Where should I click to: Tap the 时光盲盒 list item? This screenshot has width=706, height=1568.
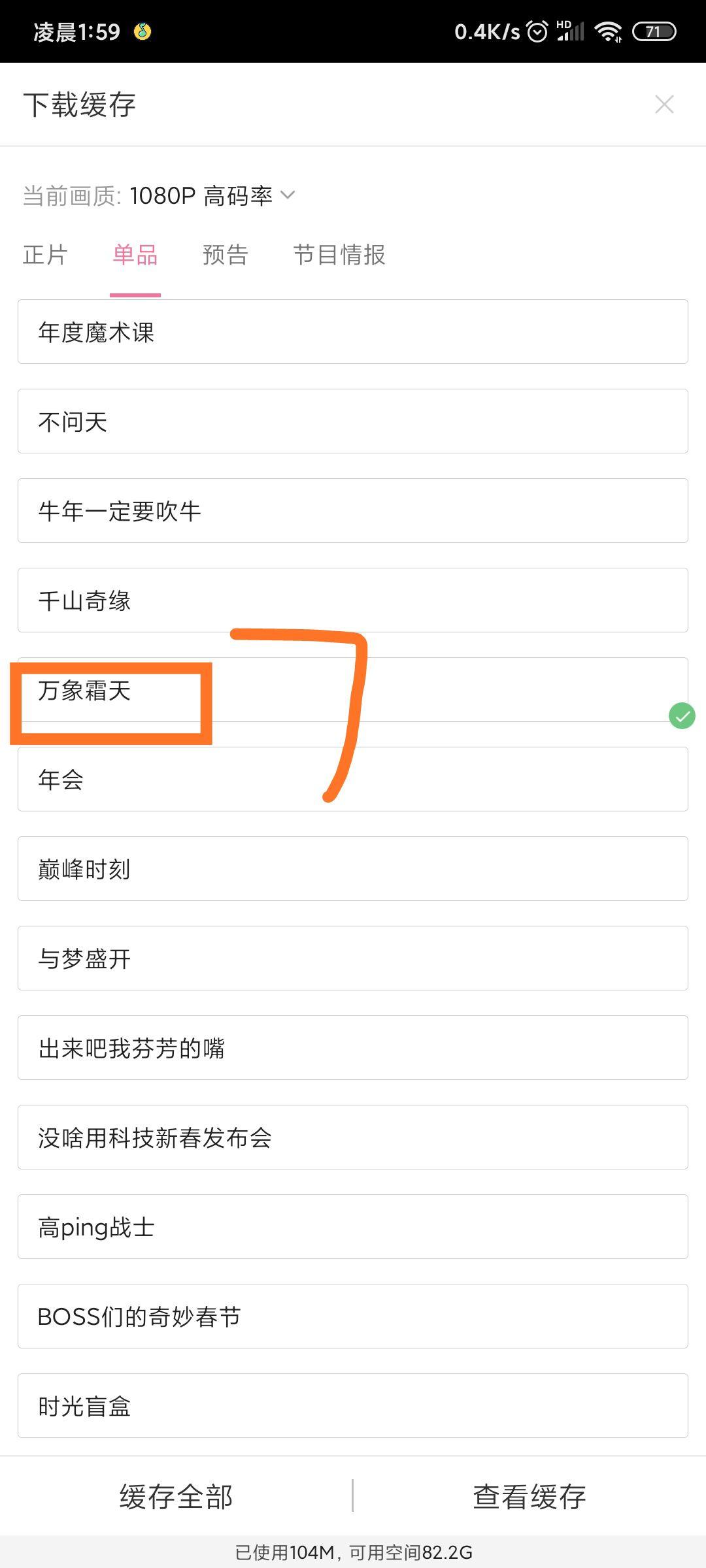click(x=353, y=1406)
